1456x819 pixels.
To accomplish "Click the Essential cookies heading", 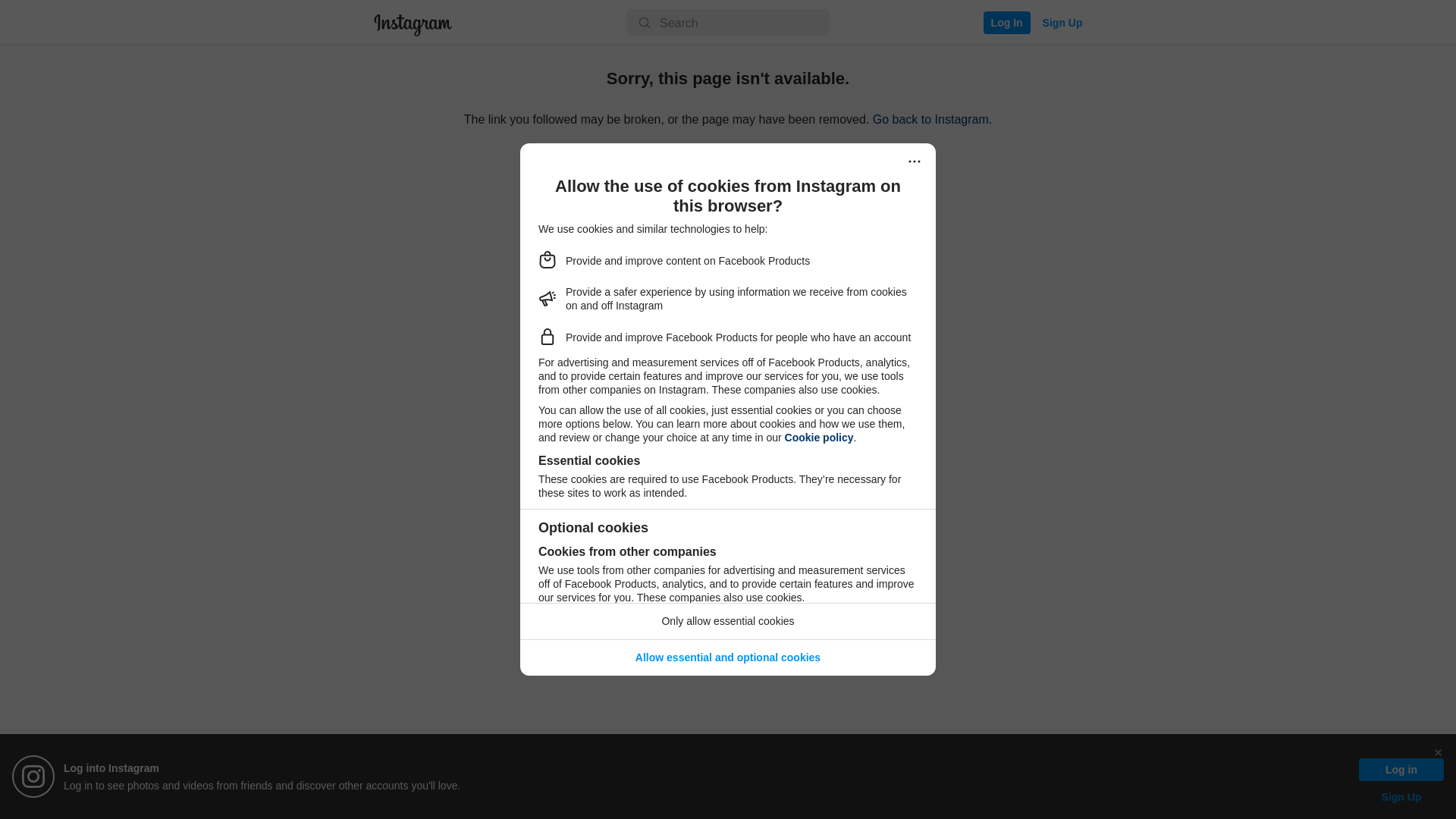I will 589,461.
